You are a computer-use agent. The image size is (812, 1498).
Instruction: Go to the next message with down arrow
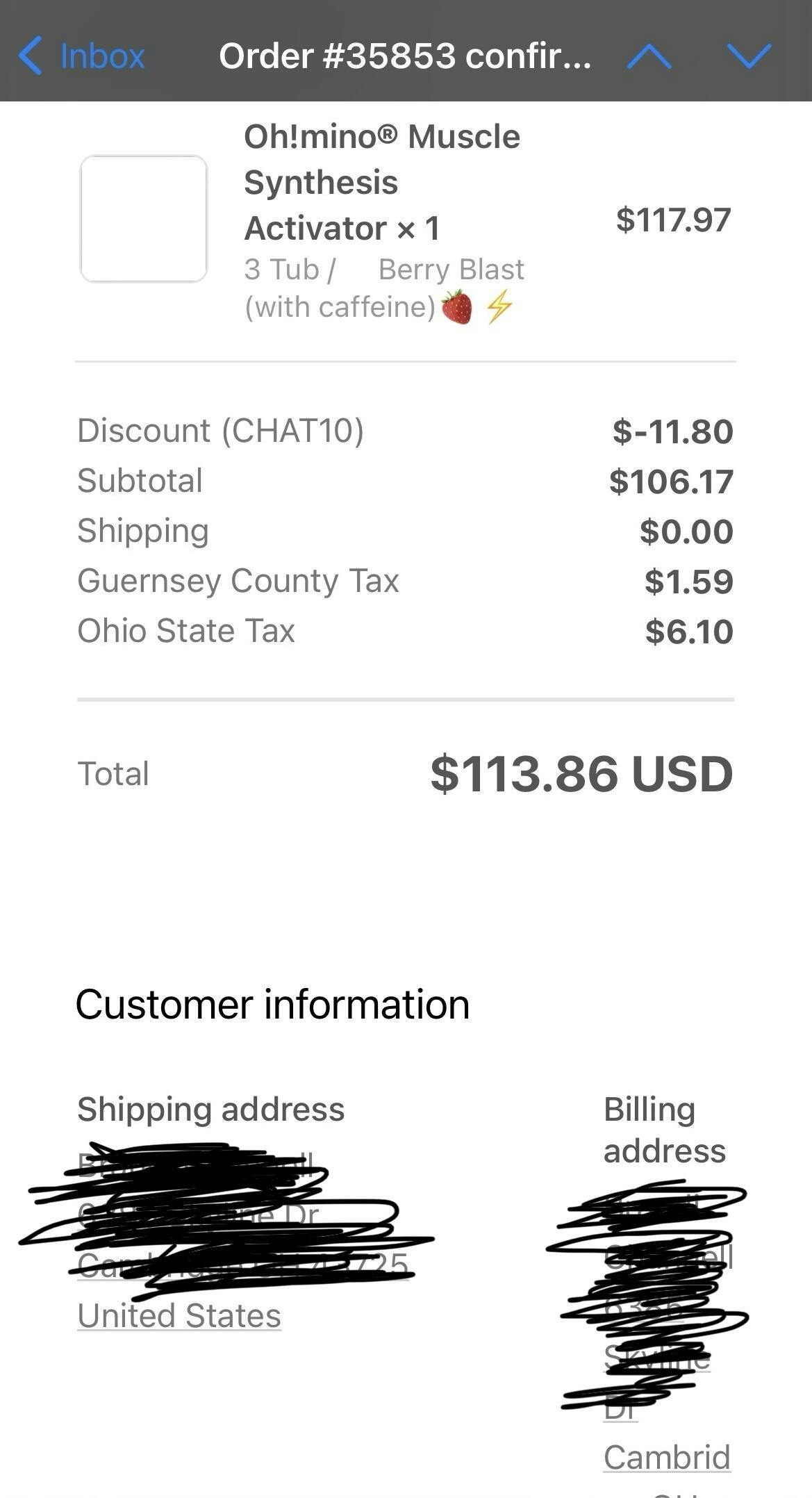pos(749,56)
